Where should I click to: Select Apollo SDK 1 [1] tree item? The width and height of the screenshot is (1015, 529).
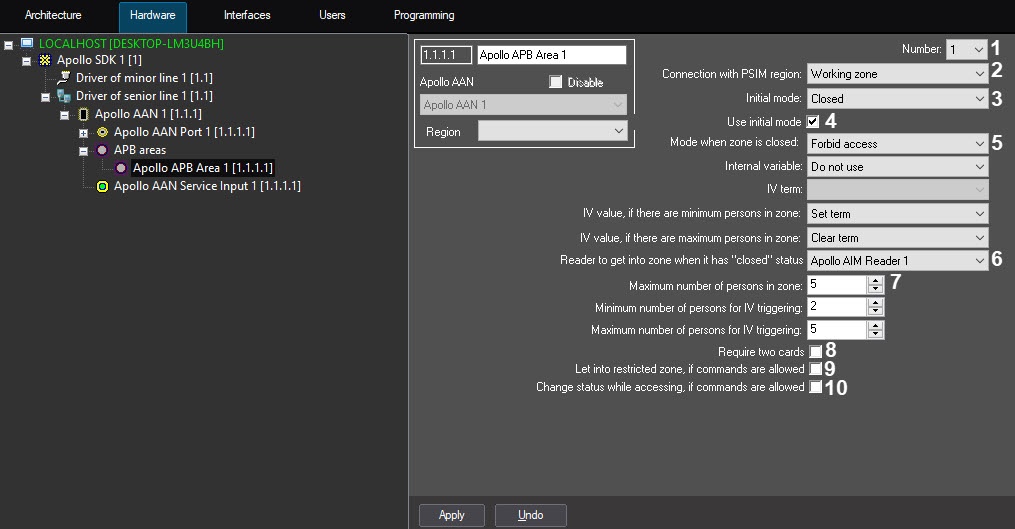coord(99,60)
